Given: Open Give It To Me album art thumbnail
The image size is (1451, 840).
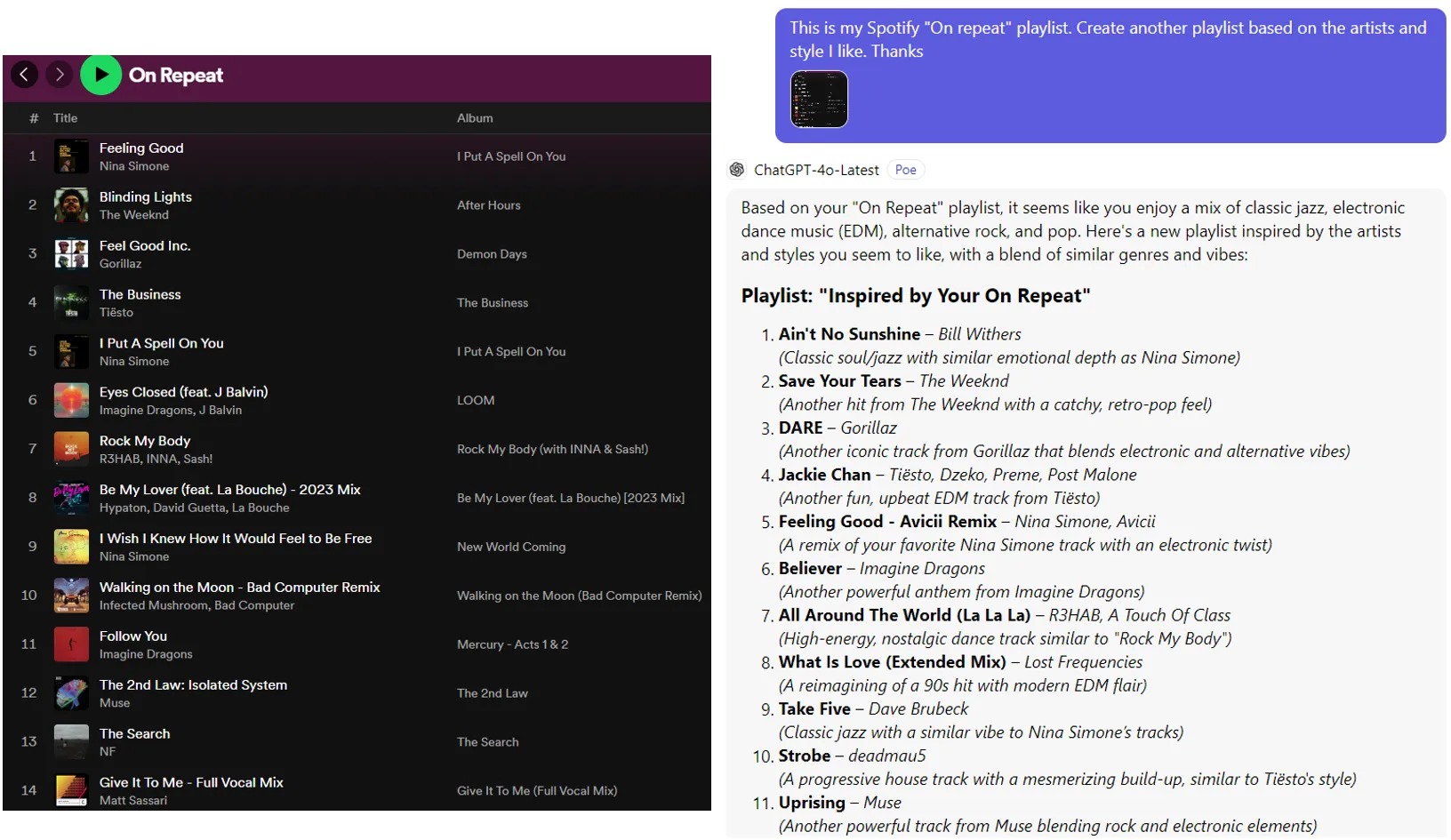Looking at the screenshot, I should (x=71, y=791).
